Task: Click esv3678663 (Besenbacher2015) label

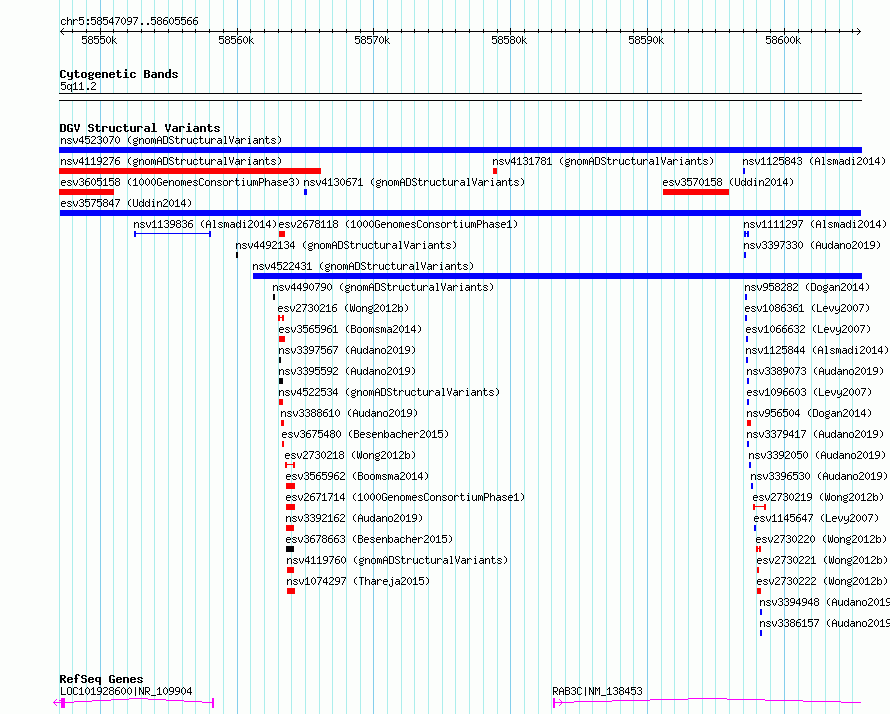Action: click(370, 539)
